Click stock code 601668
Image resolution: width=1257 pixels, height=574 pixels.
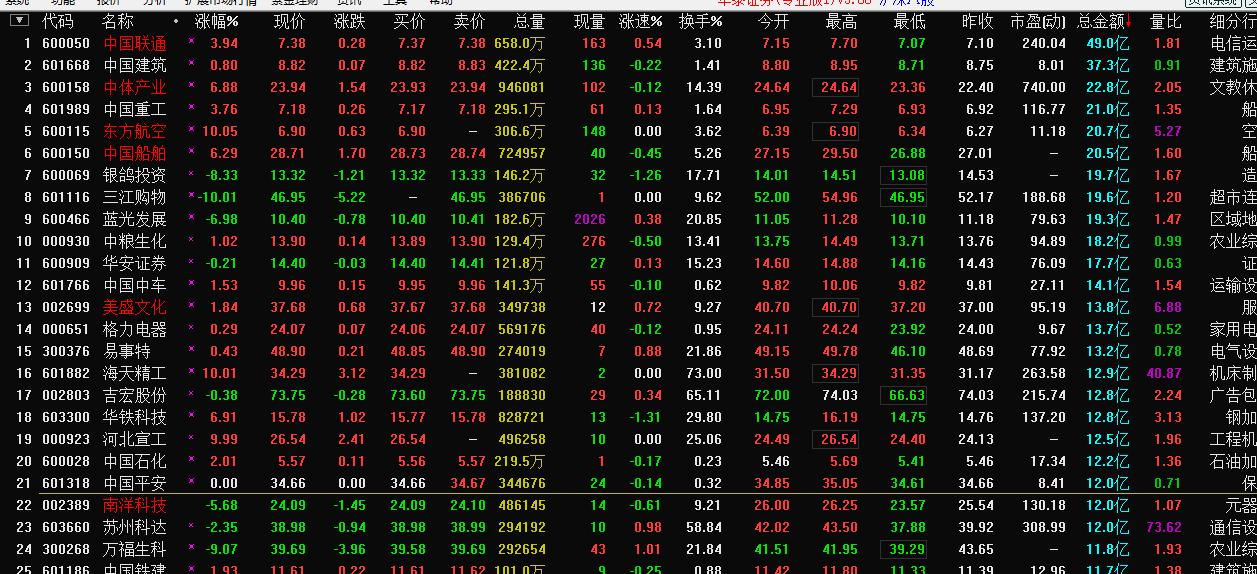(x=66, y=65)
